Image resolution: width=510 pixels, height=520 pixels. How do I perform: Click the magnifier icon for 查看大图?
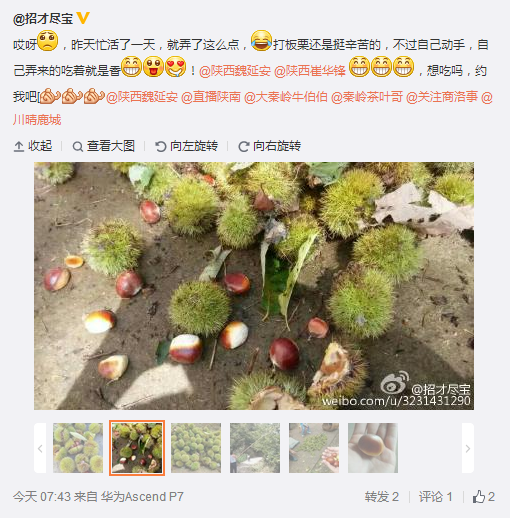click(x=77, y=146)
